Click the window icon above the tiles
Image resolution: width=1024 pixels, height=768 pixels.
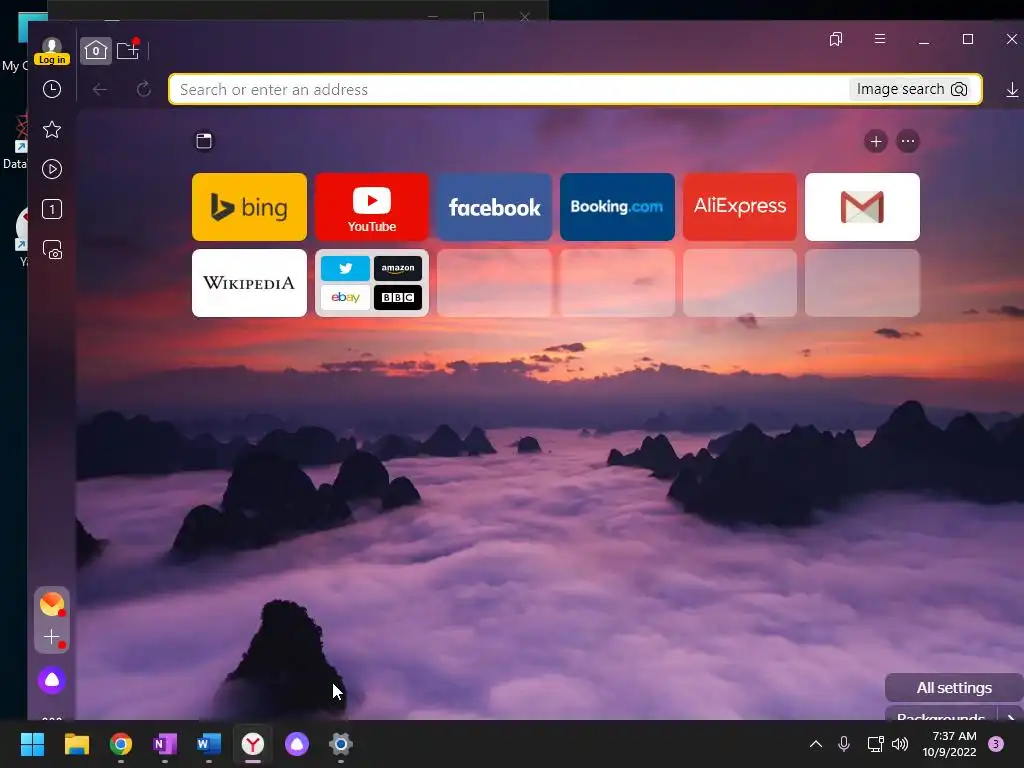coord(204,141)
